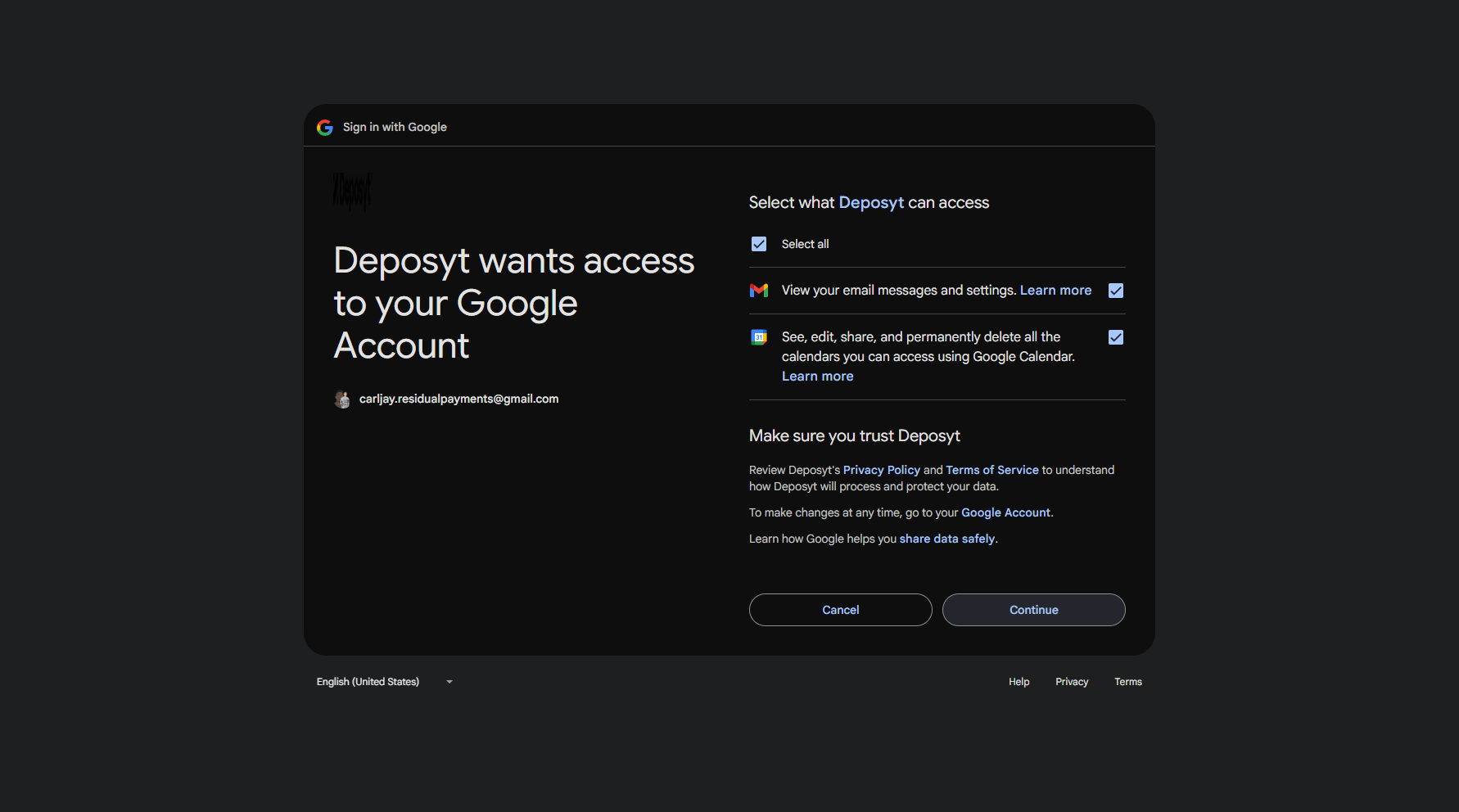Click the Cancel button

841,610
